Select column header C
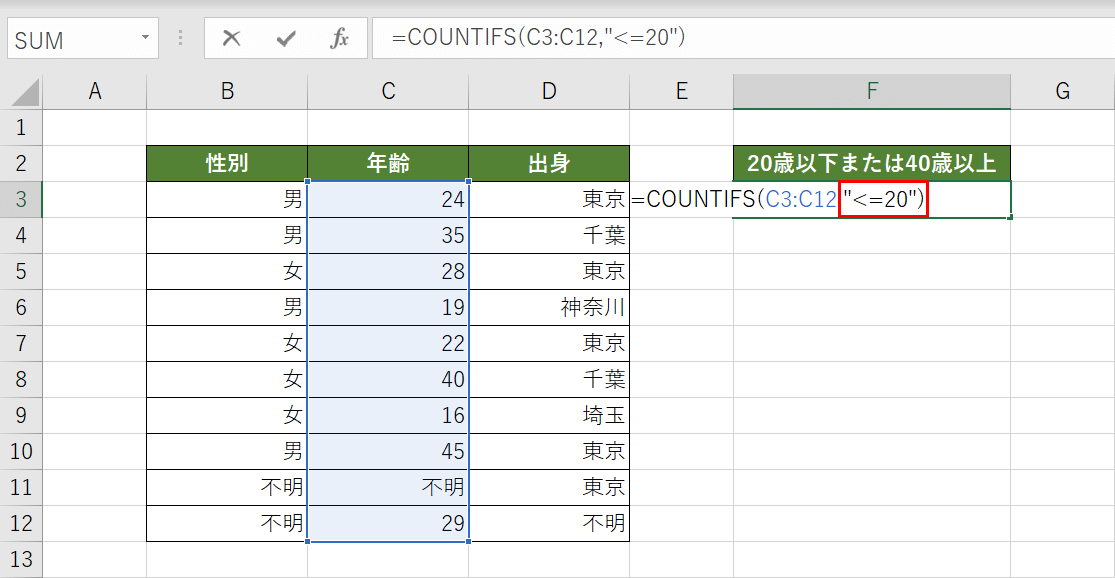This screenshot has height=578, width=1115. 387,90
